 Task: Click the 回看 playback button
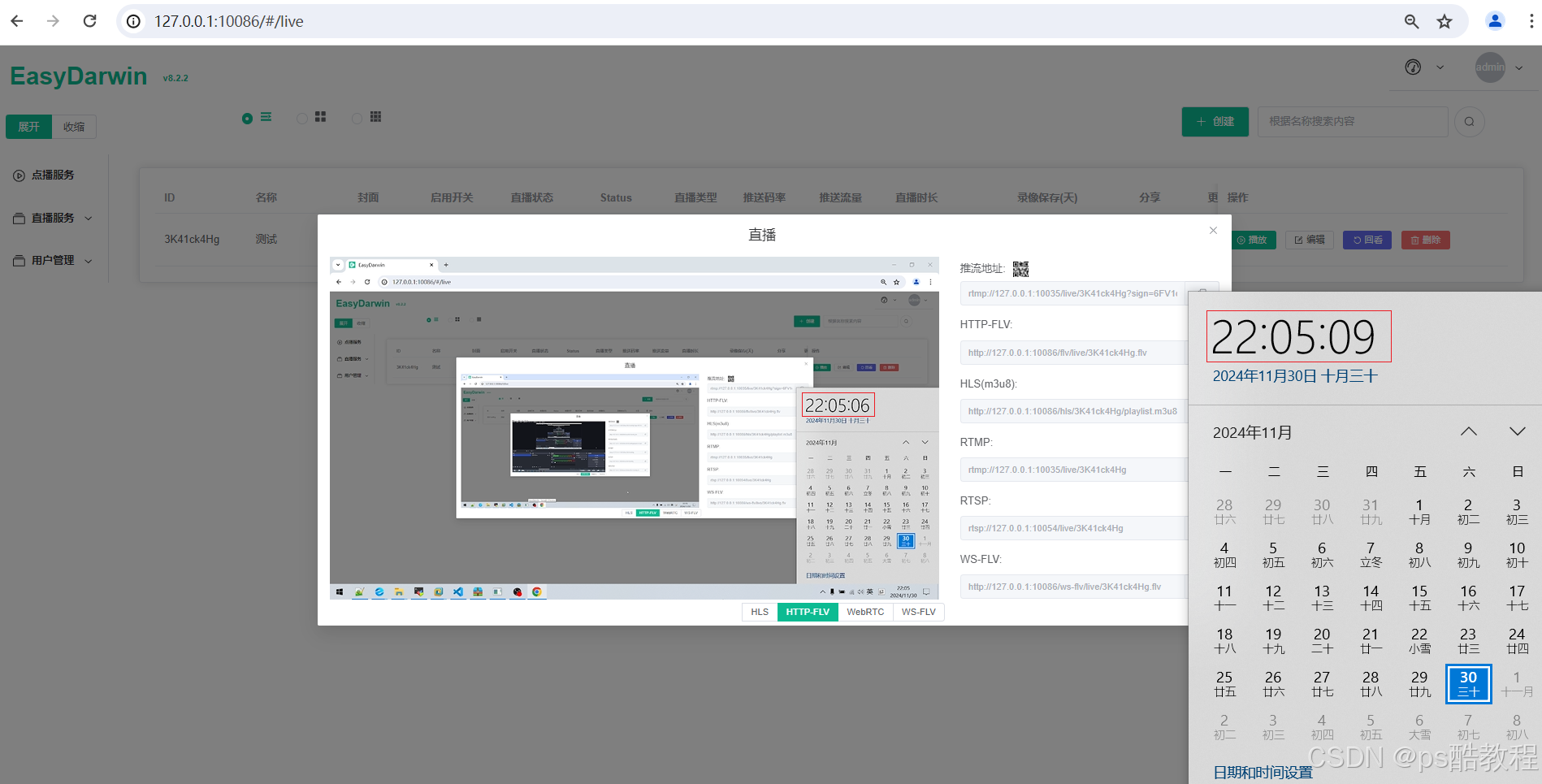[x=1367, y=240]
